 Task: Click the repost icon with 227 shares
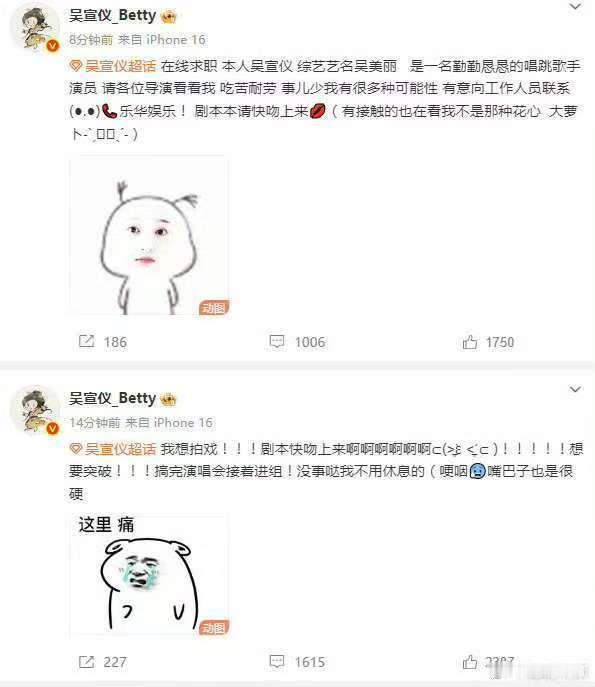[86, 661]
